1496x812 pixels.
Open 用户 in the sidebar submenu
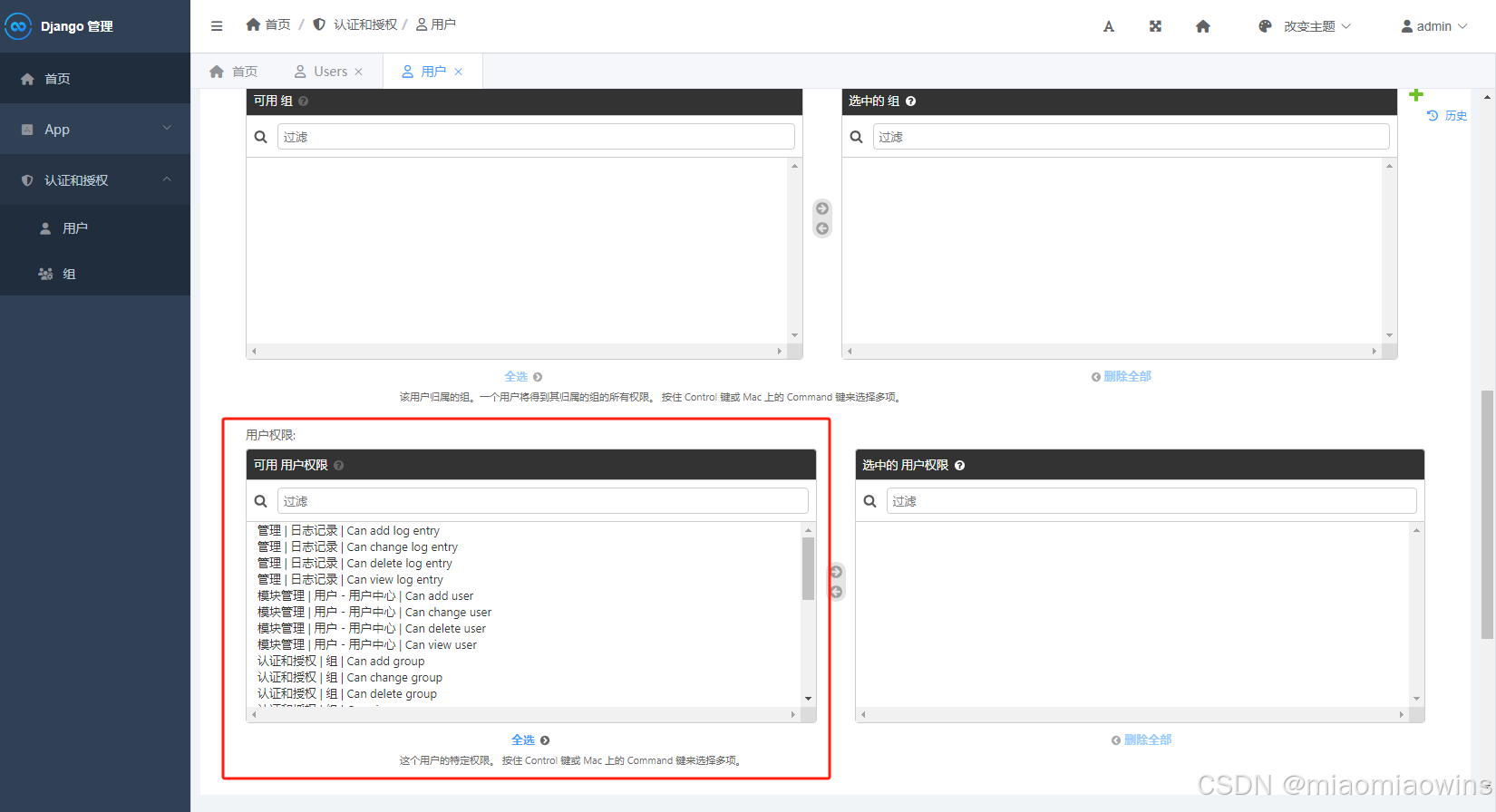(95, 228)
